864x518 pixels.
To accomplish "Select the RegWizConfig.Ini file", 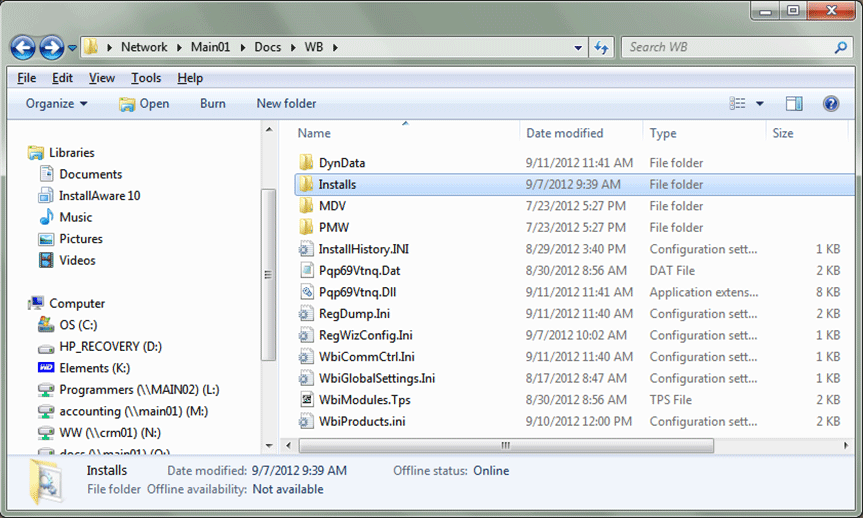I will [x=365, y=335].
